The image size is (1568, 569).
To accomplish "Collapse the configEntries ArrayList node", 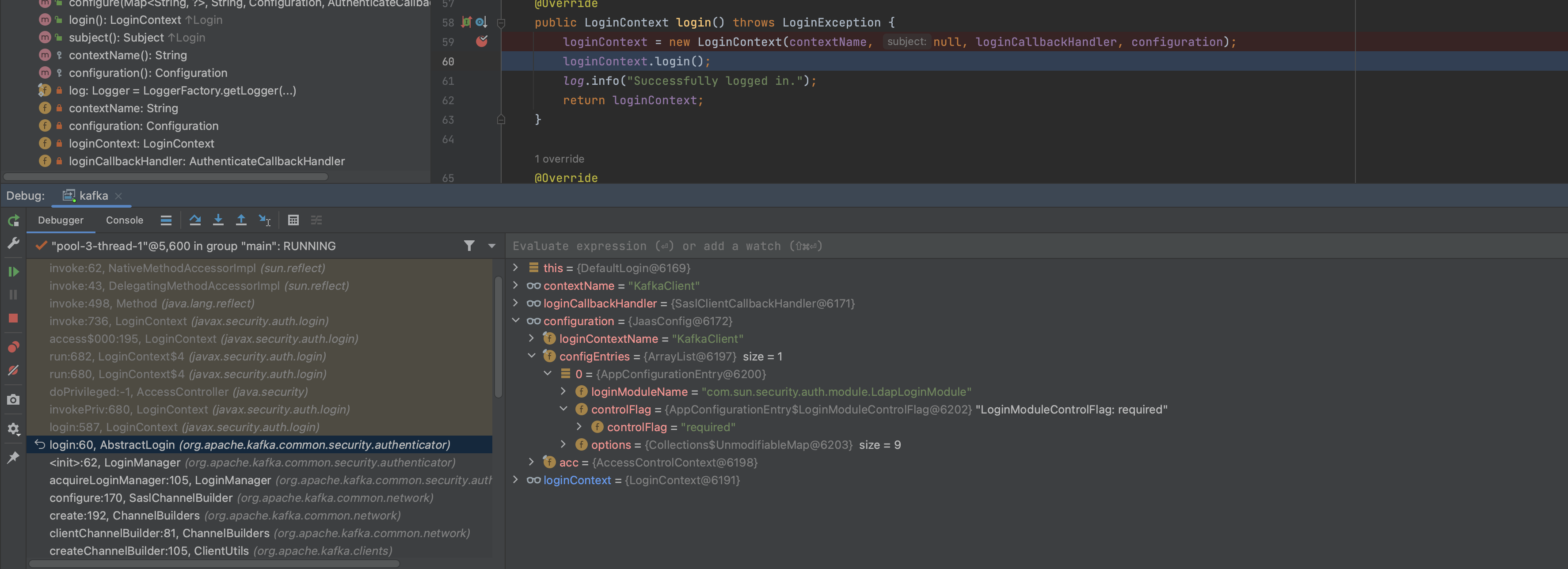I will (x=531, y=355).
